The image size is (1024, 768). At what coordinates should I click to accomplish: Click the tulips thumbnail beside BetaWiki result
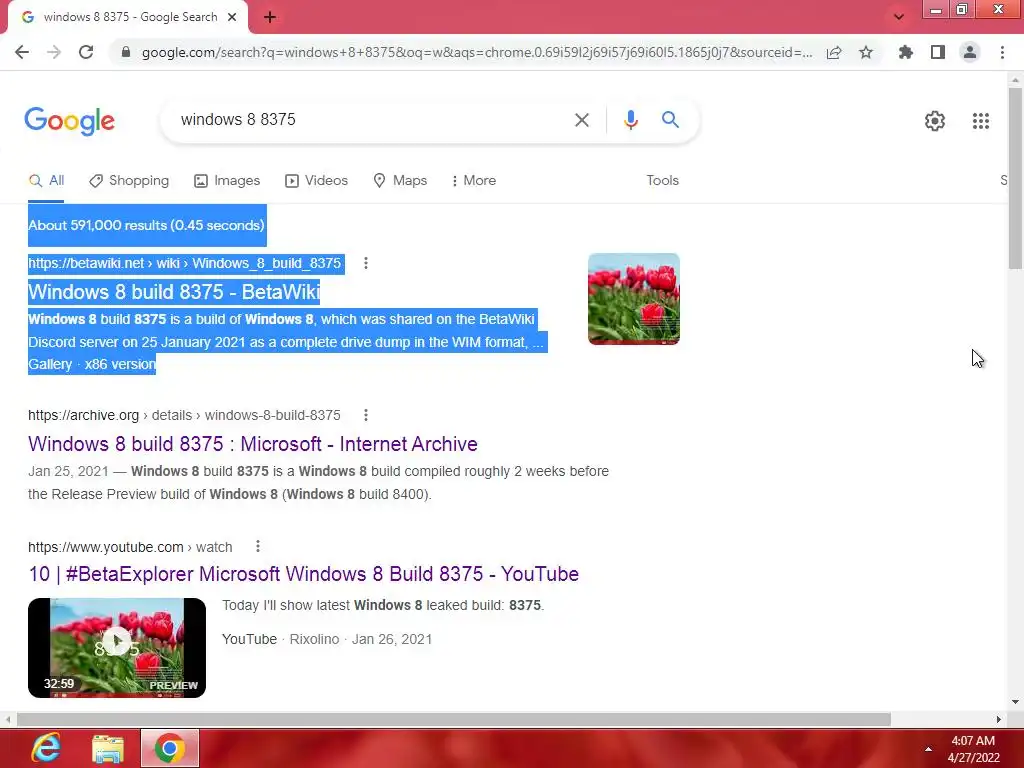click(633, 298)
